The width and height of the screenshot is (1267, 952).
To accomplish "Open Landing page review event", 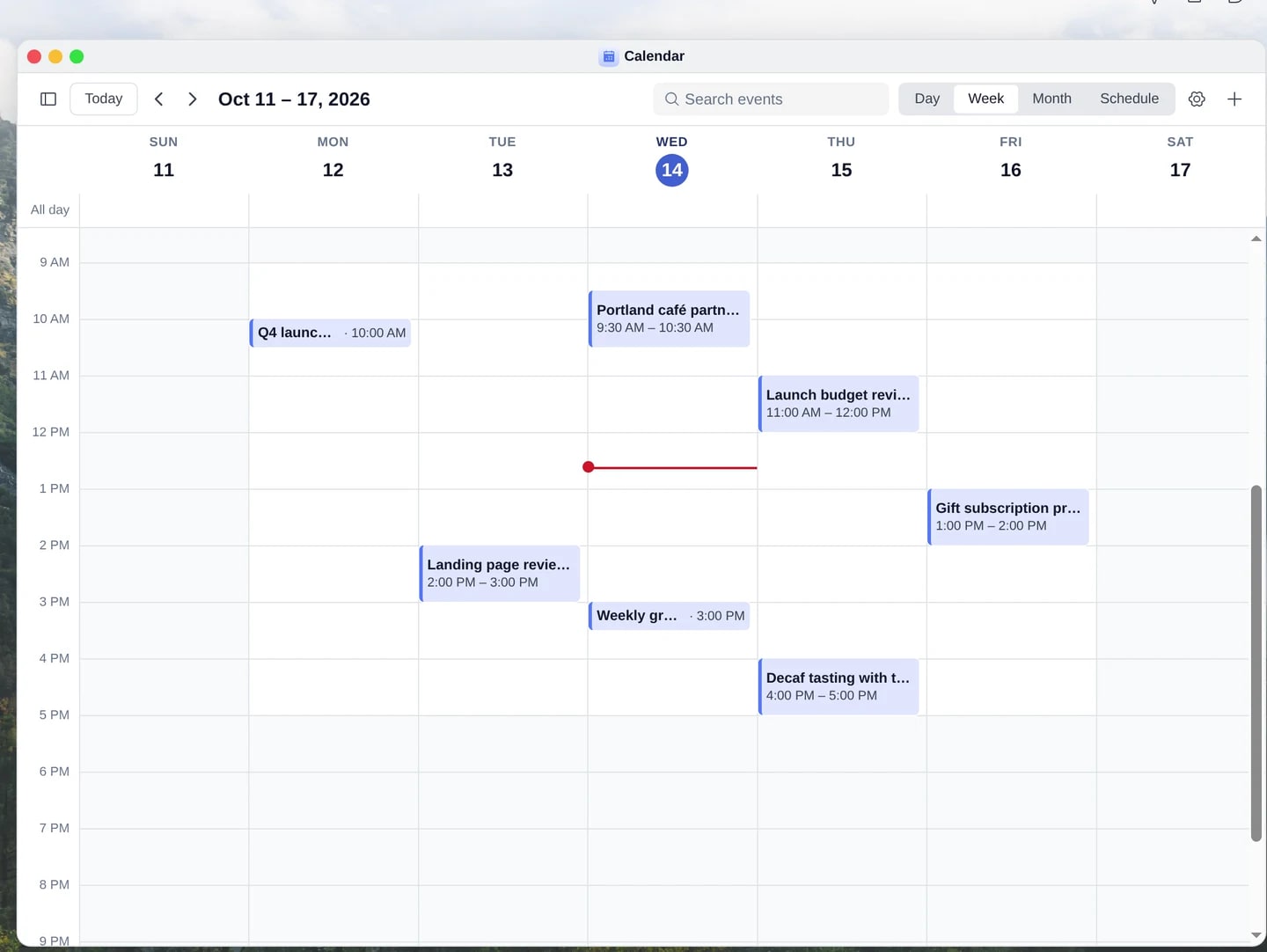I will [500, 574].
